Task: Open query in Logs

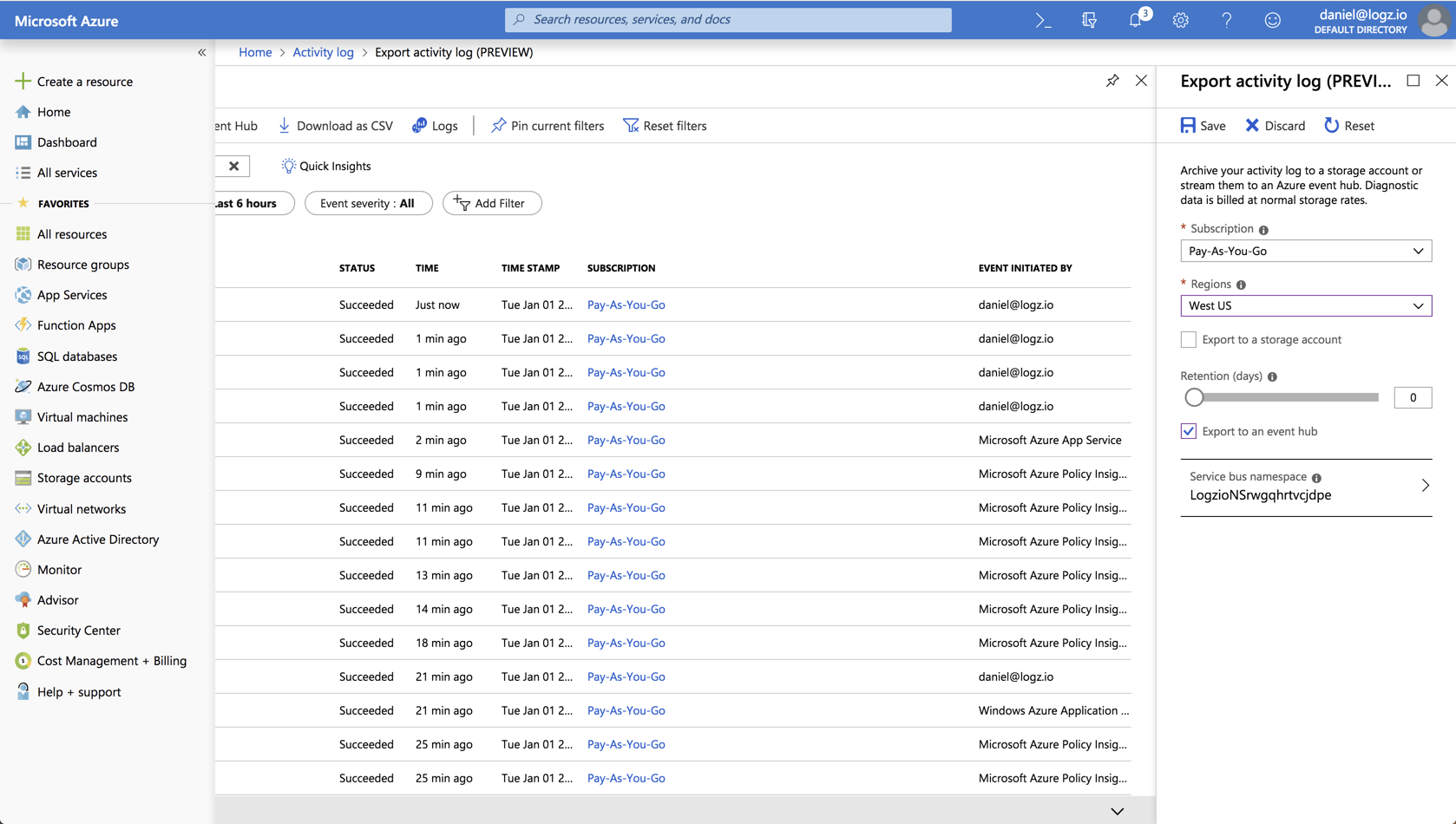Action: point(434,126)
